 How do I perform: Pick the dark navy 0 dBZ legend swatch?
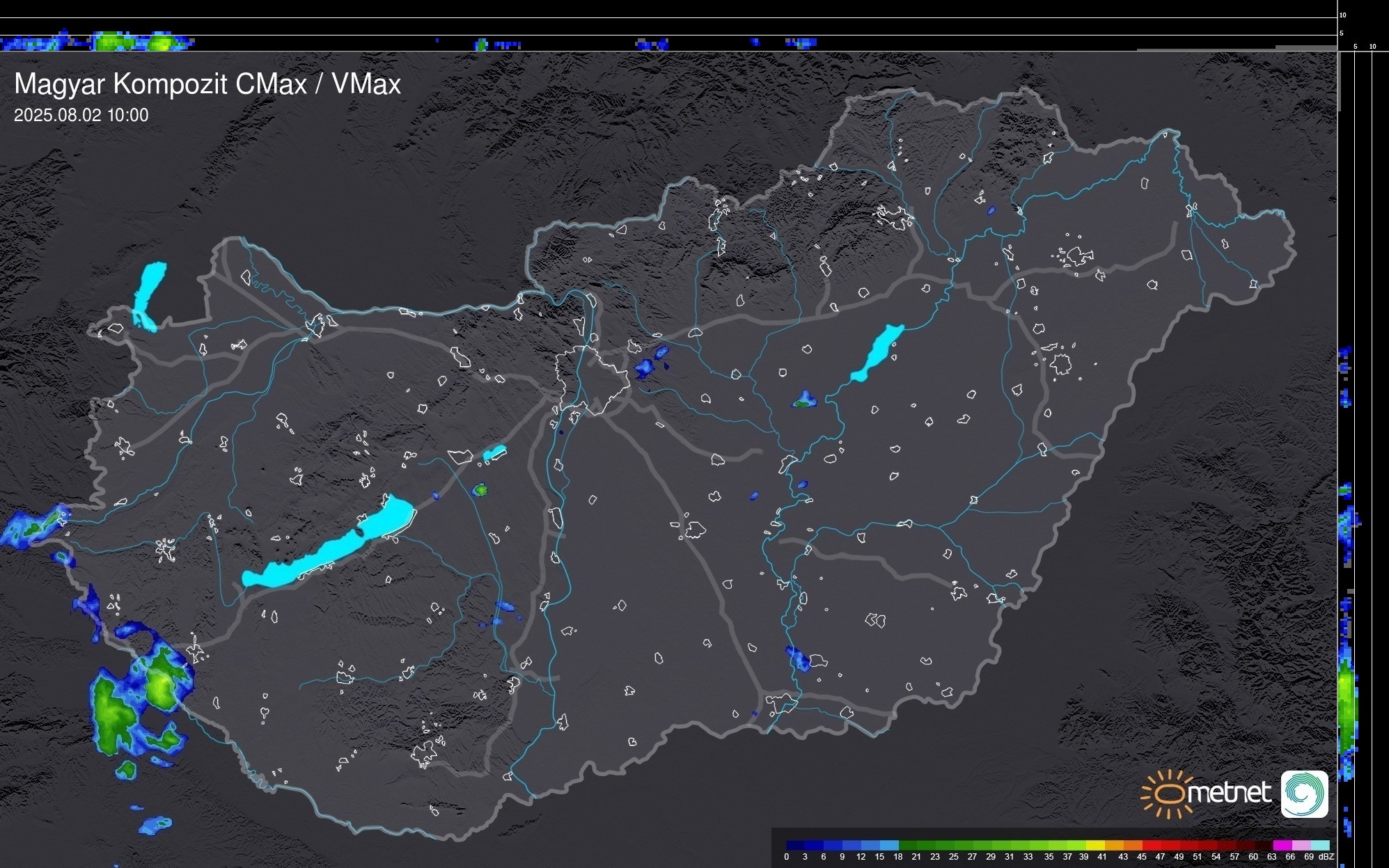795,845
